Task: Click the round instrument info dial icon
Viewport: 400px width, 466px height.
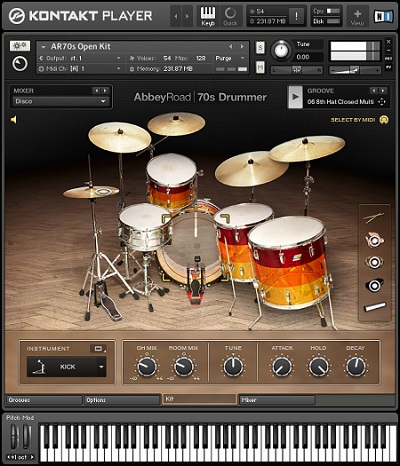Action: (x=20, y=63)
